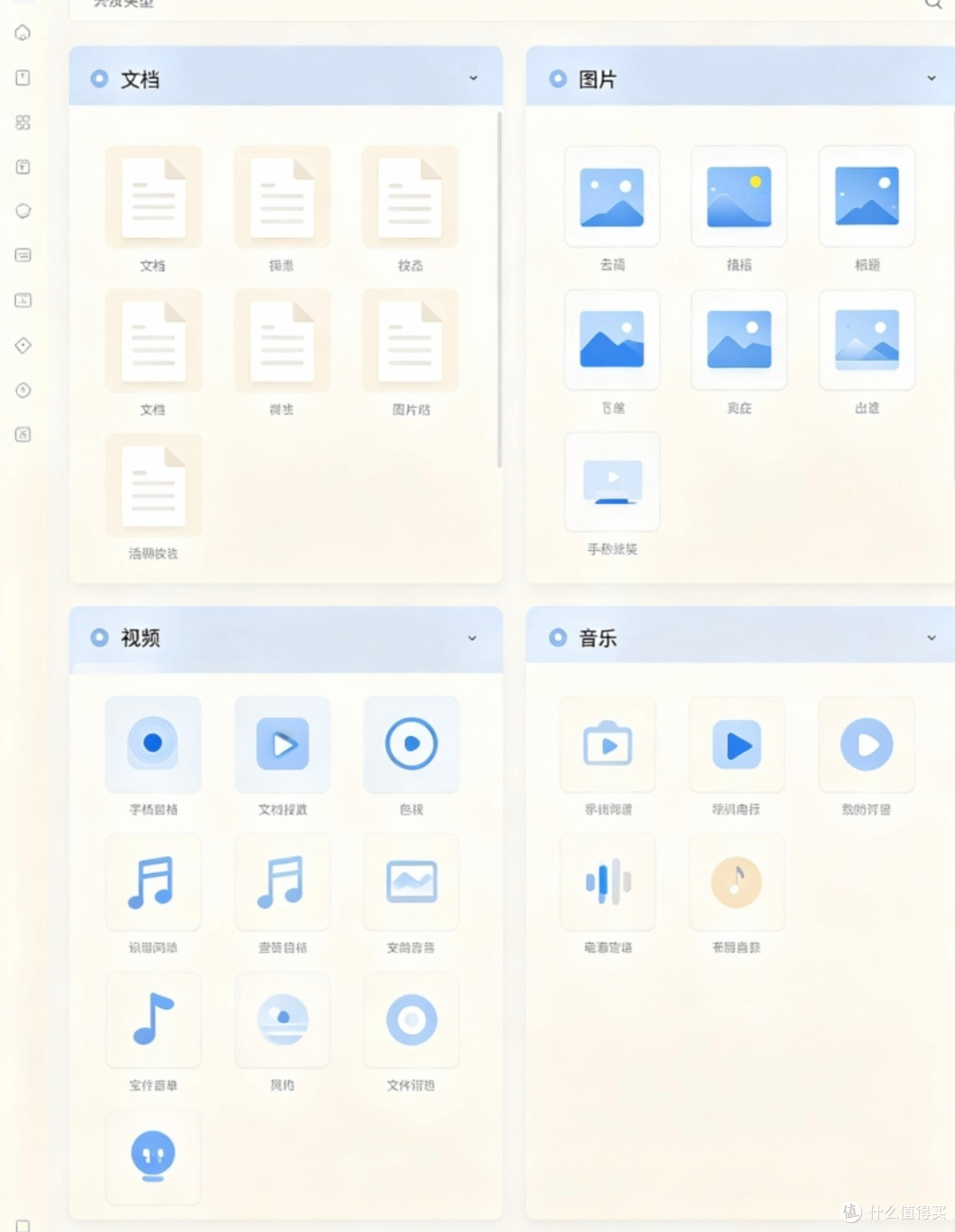Click the 图片 panel title text
This screenshot has width=955, height=1232.
point(598,79)
